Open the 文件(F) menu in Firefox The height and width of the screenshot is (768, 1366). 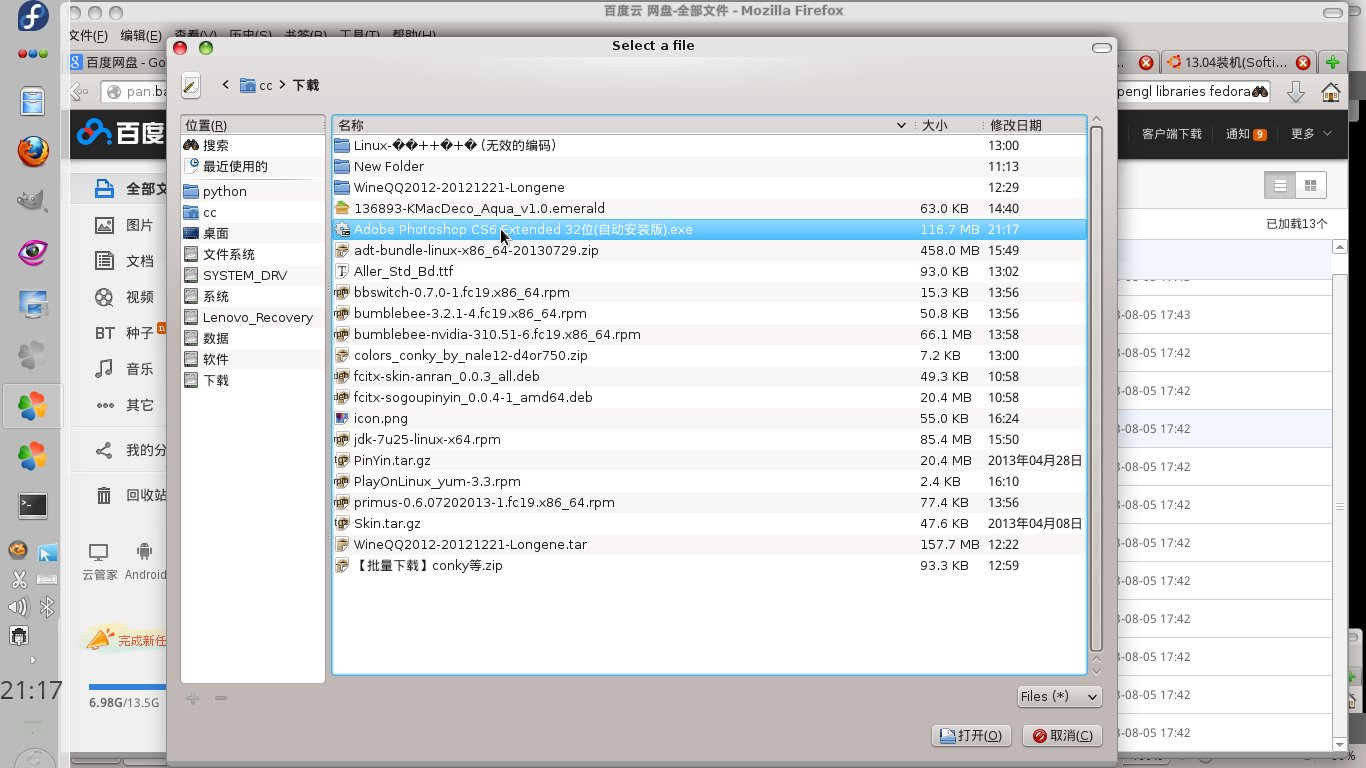coord(88,36)
